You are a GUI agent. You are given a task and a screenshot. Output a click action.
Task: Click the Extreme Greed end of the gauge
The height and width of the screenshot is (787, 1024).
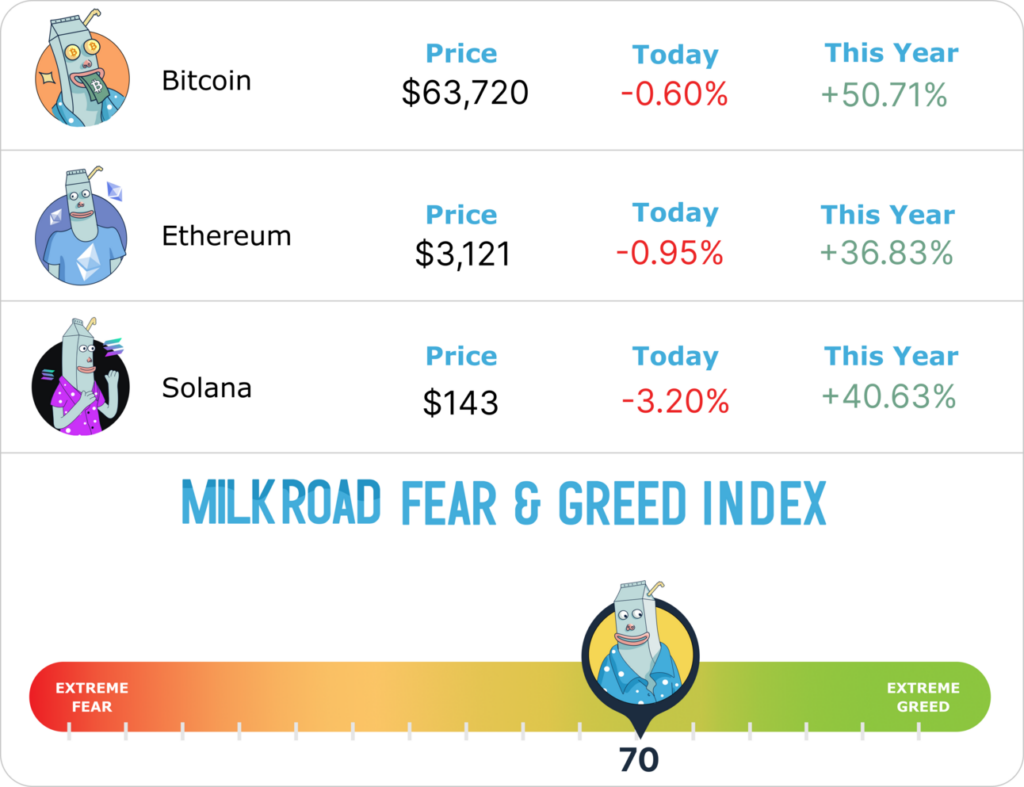pyautogui.click(x=923, y=697)
